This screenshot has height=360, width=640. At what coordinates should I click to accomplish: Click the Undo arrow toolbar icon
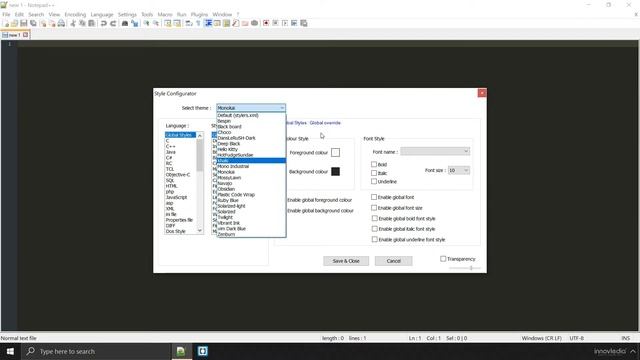(104, 23)
